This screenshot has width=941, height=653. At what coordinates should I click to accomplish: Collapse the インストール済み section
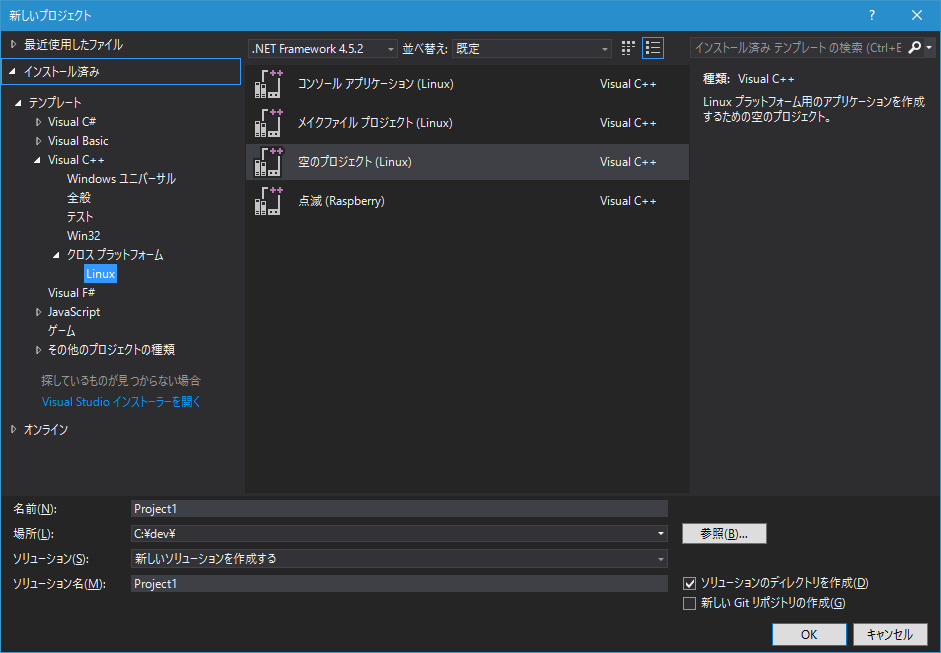pos(12,71)
